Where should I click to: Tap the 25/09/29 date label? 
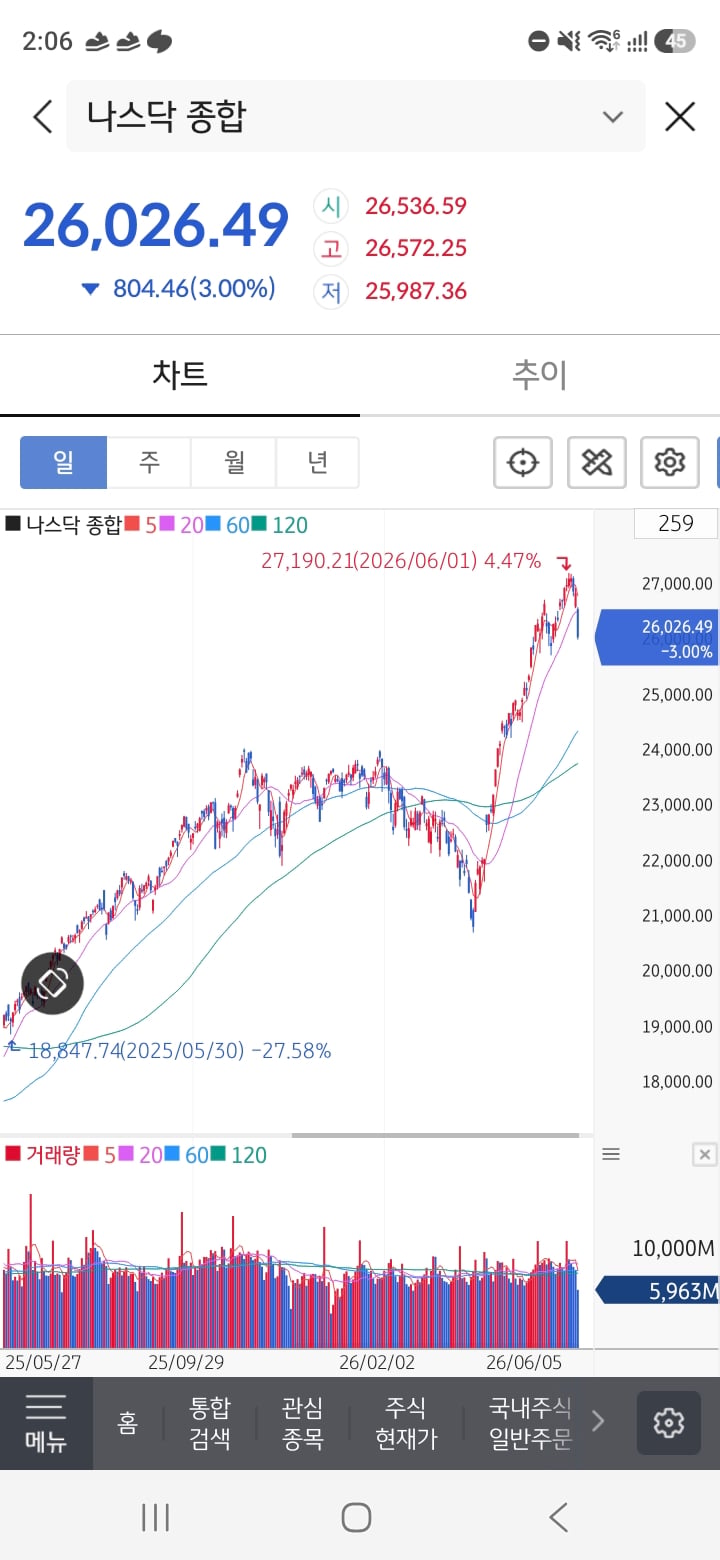(186, 1362)
